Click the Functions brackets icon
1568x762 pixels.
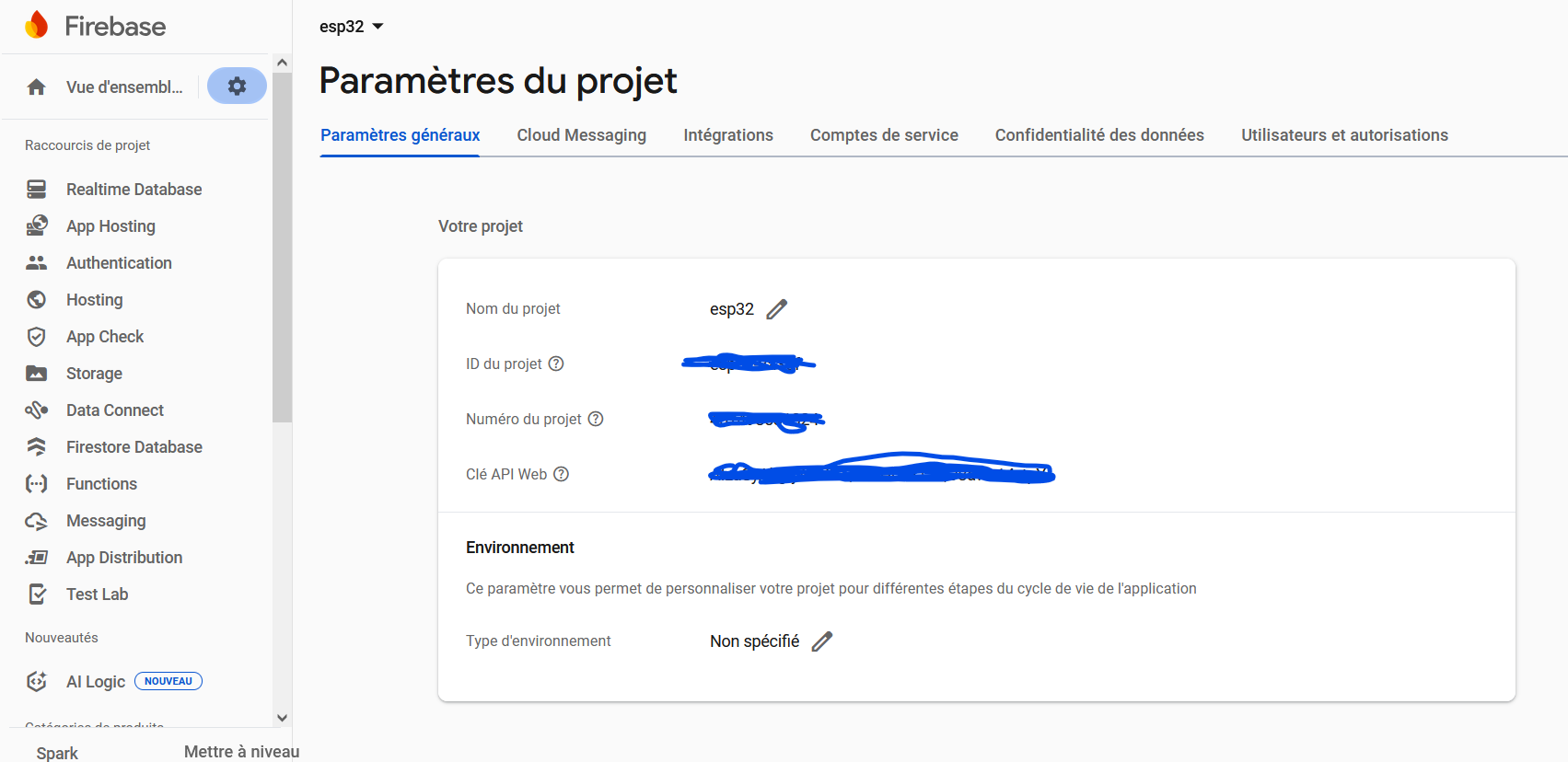coord(37,484)
